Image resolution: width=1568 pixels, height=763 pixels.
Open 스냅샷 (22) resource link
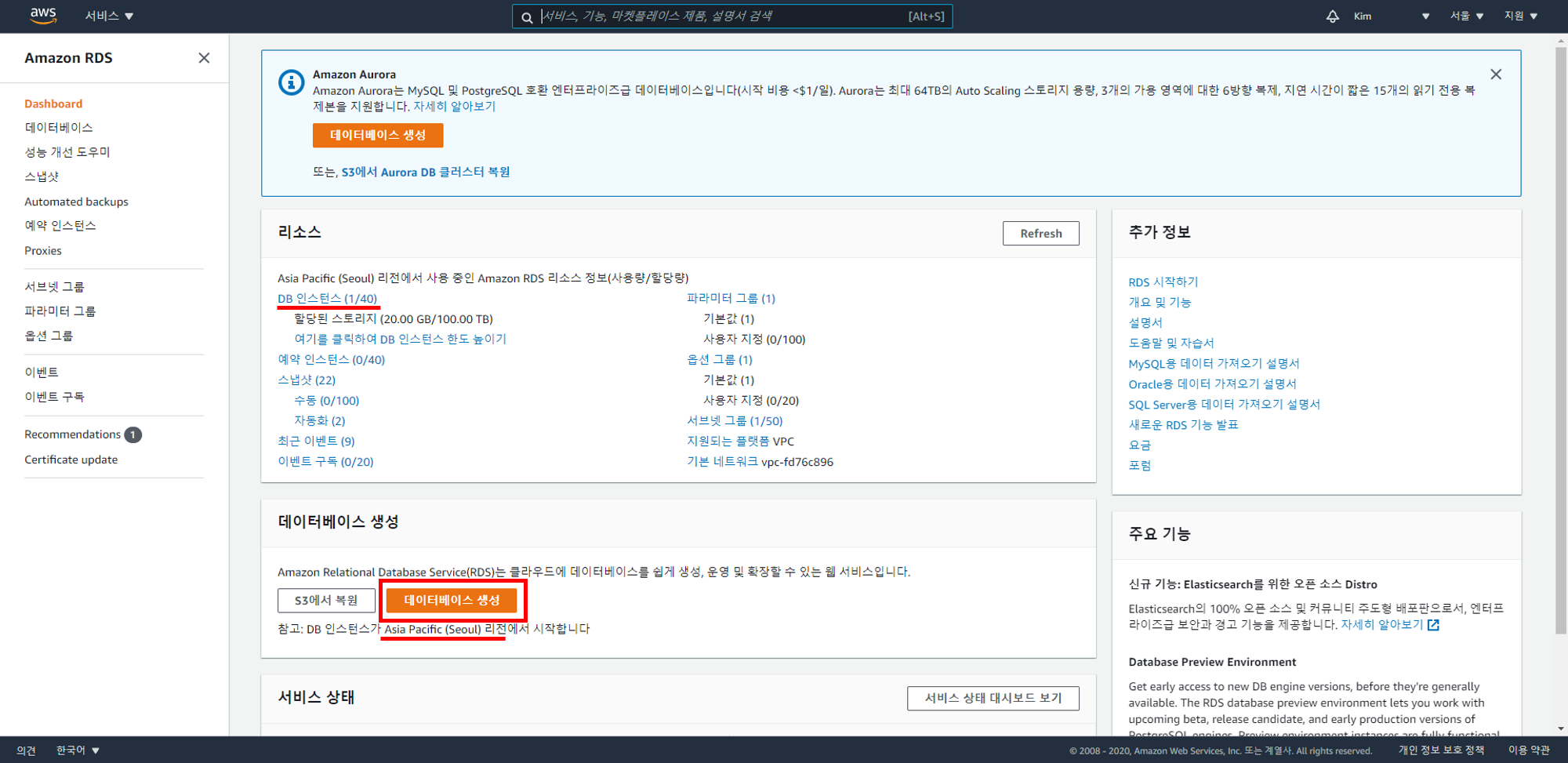(x=307, y=380)
